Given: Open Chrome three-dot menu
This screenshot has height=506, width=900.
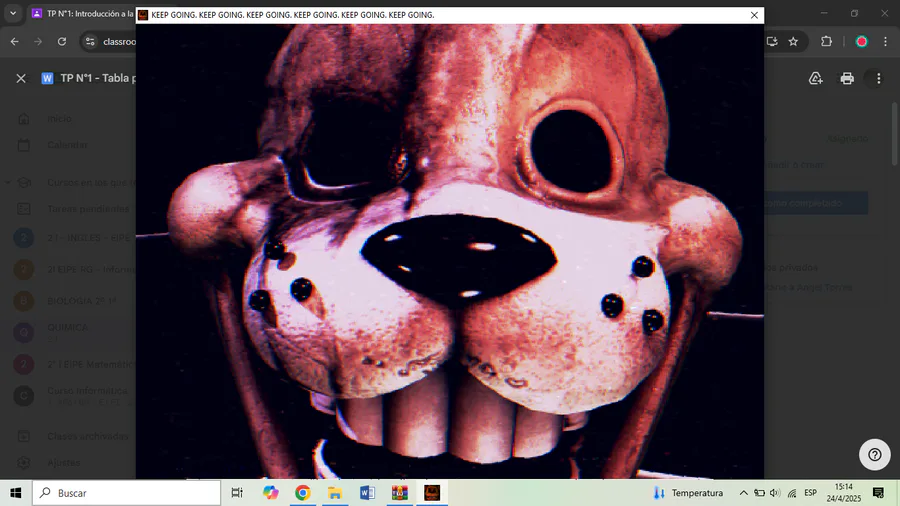Looking at the screenshot, I should click(x=885, y=41).
